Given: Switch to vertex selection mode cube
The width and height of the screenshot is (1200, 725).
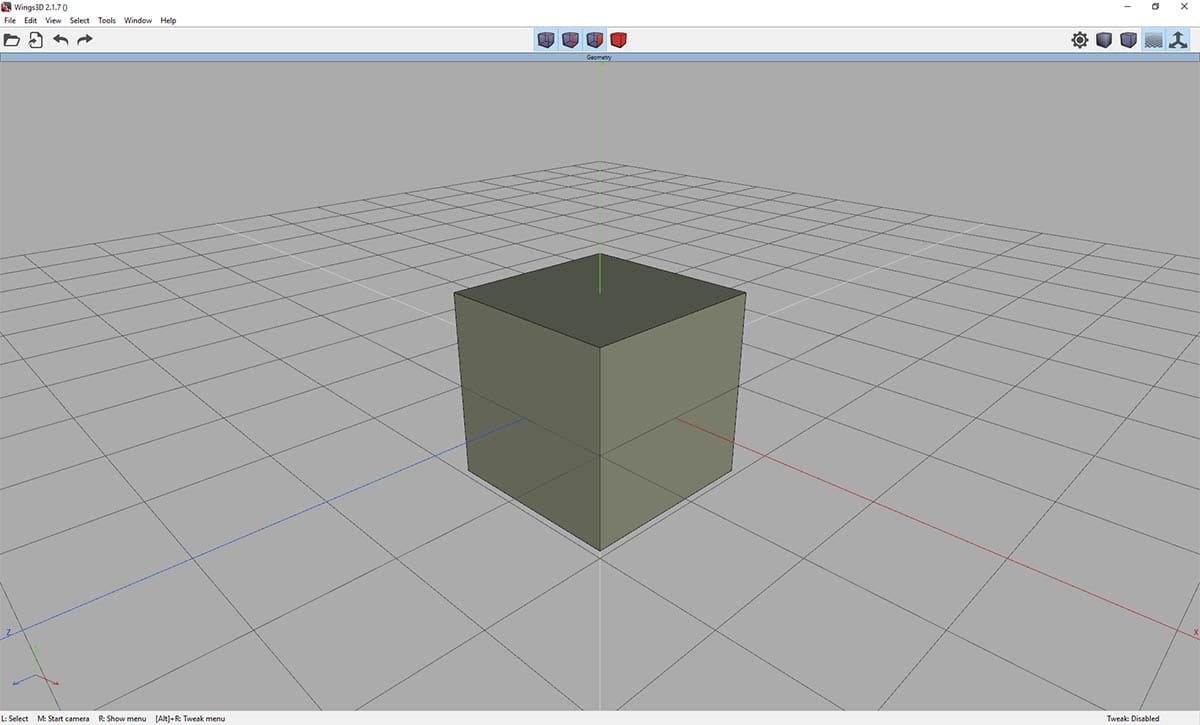Looking at the screenshot, I should tap(546, 40).
